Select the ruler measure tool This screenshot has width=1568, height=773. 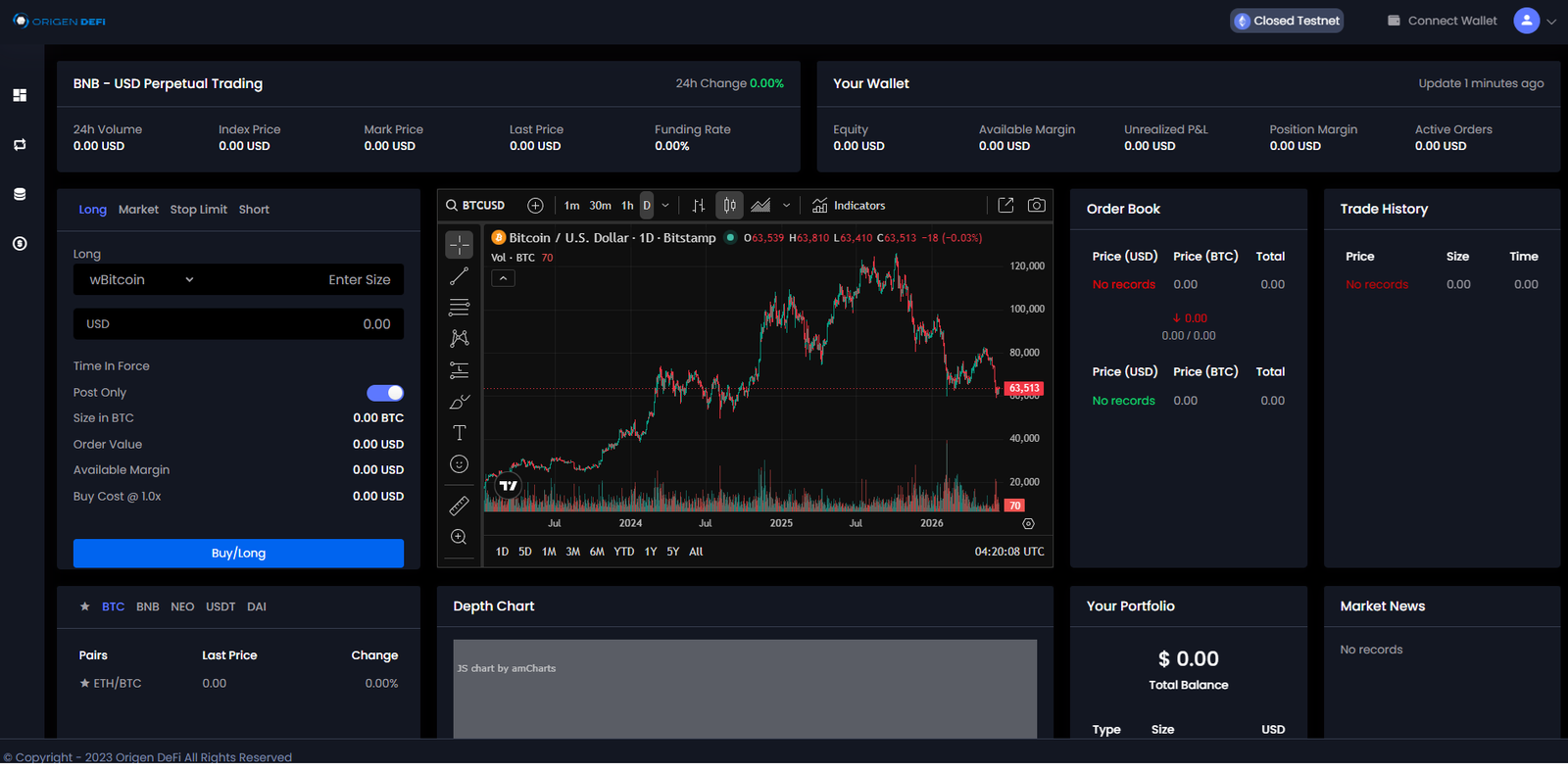(x=459, y=506)
